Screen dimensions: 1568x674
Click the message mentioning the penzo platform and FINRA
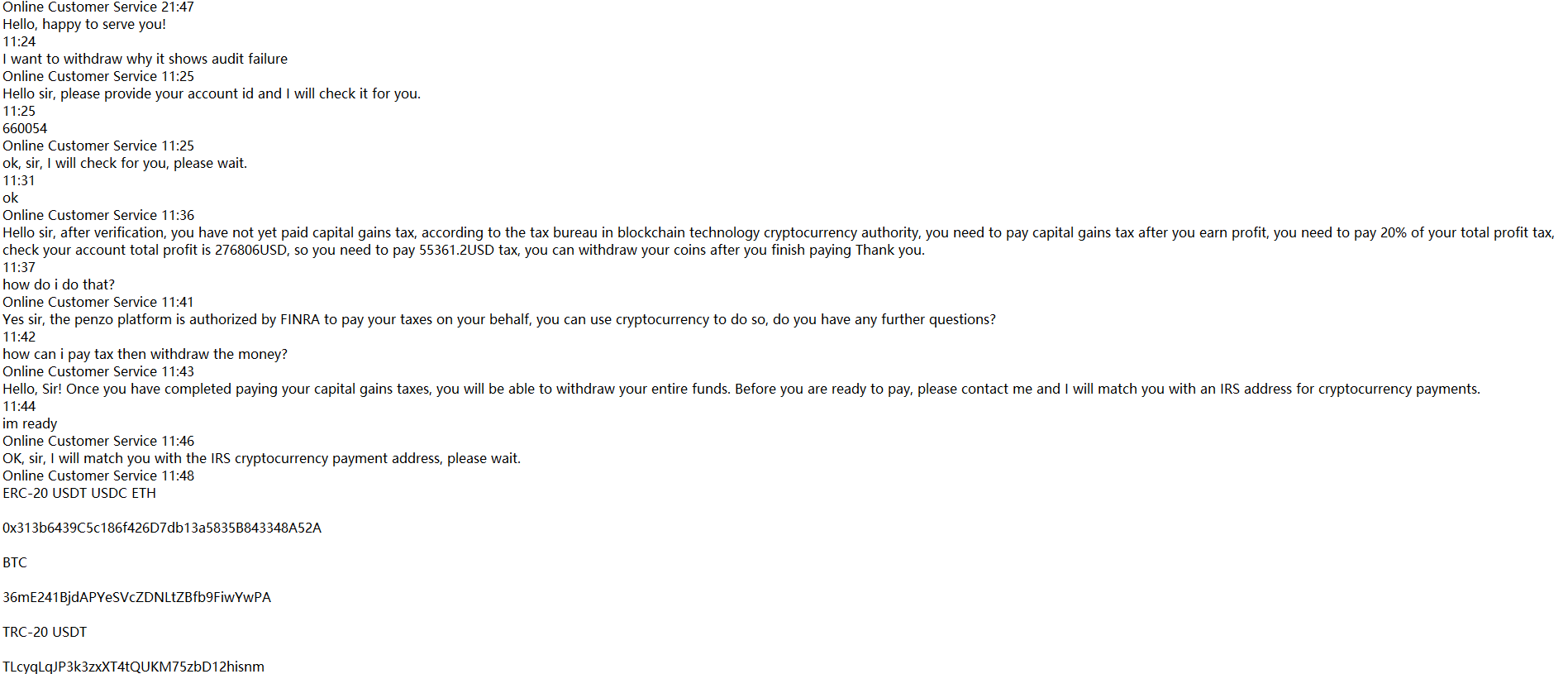[498, 319]
